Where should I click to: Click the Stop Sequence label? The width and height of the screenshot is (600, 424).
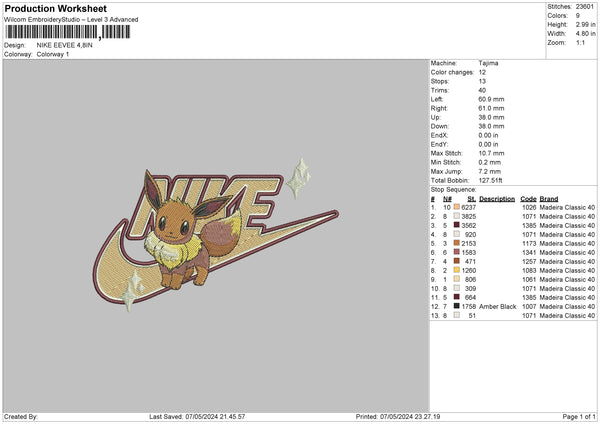[453, 190]
